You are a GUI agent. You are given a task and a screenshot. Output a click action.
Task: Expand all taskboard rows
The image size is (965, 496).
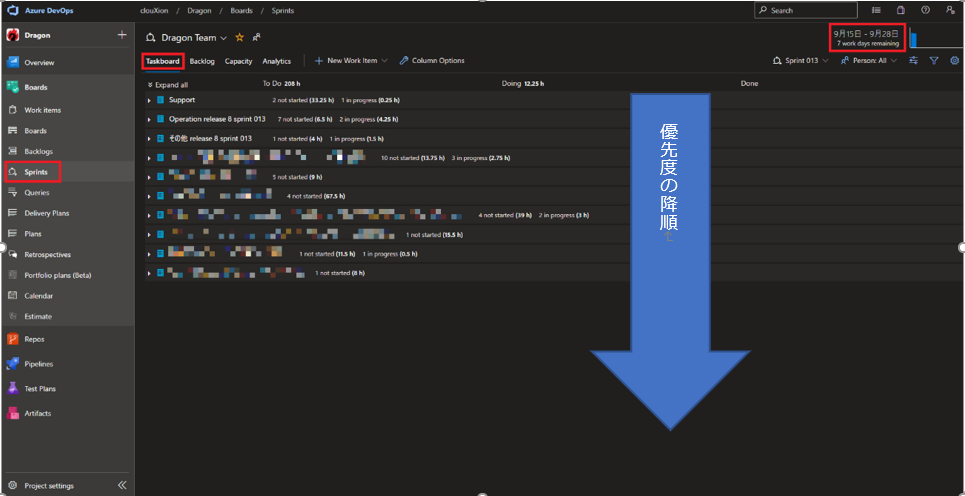(x=168, y=84)
